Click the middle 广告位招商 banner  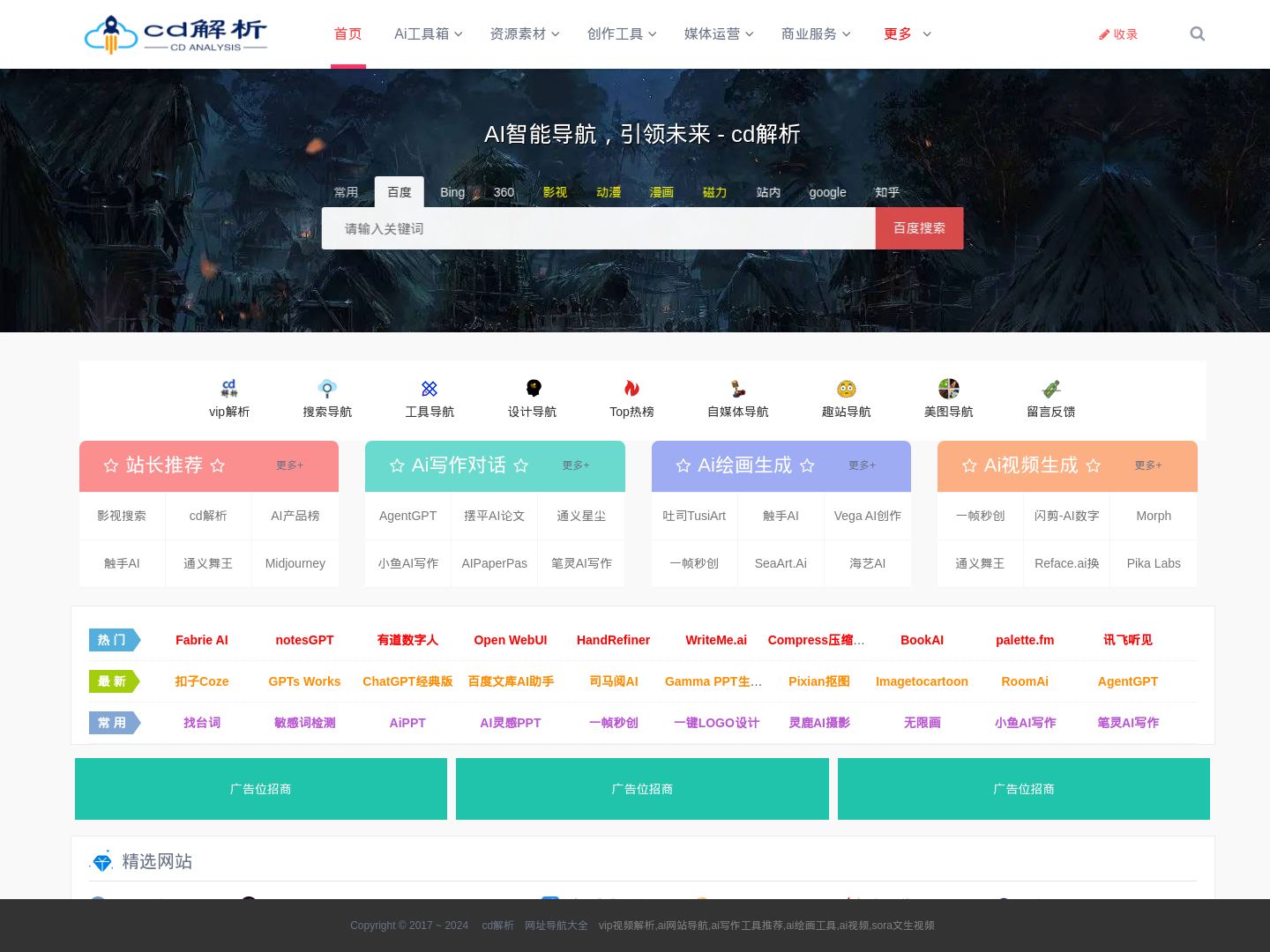(642, 789)
